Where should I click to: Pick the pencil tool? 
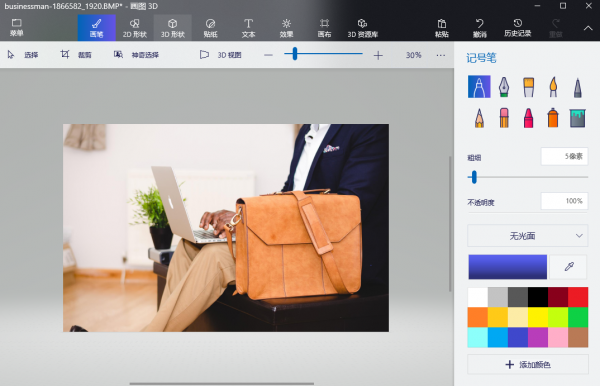pyautogui.click(x=479, y=118)
